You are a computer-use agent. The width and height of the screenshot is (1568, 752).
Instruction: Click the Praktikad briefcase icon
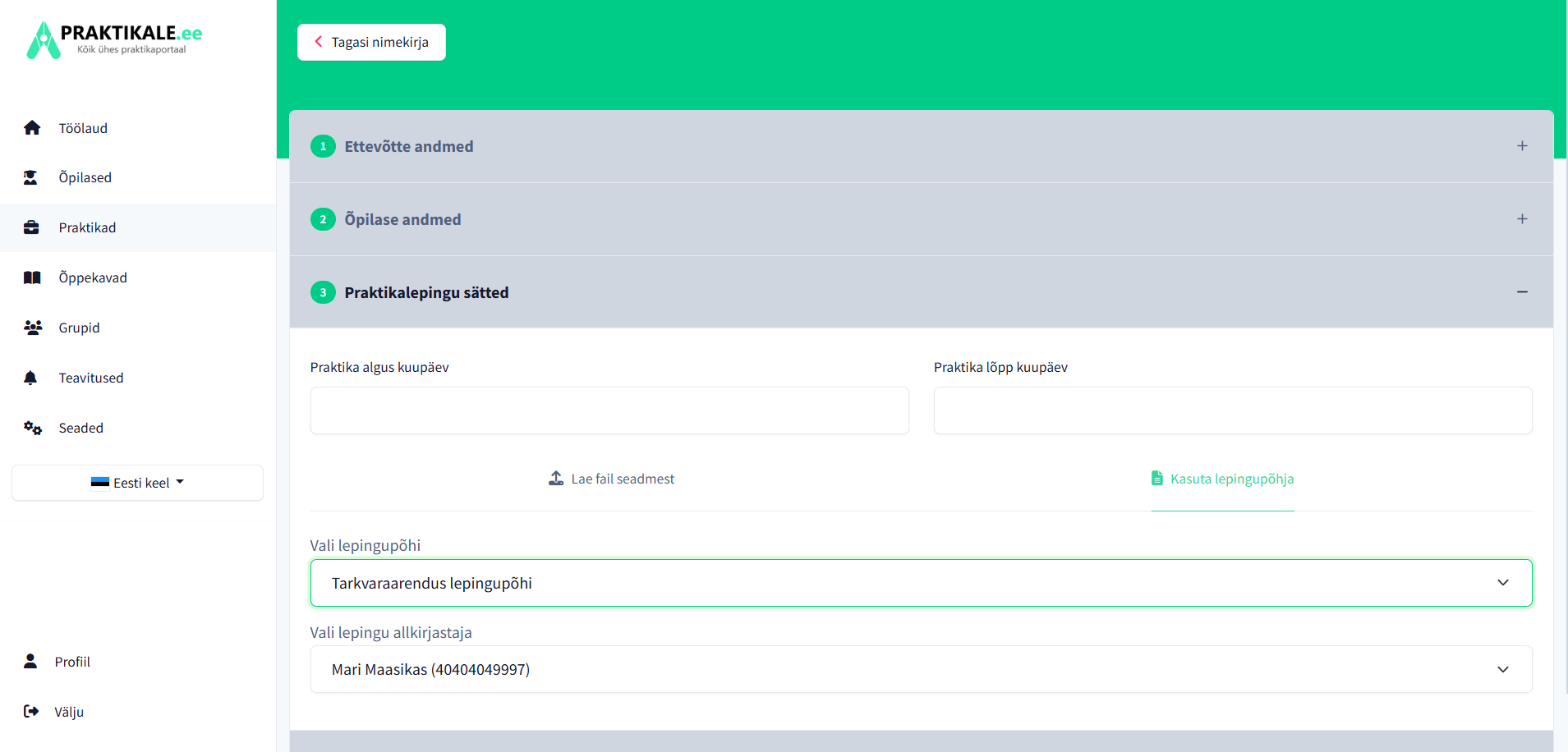pyautogui.click(x=31, y=227)
